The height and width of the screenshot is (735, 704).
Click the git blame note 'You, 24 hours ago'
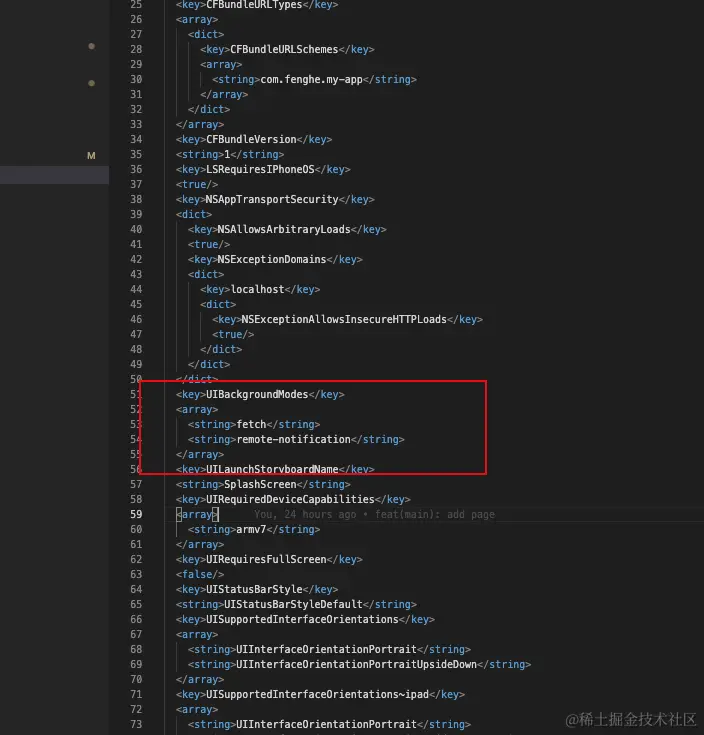point(305,514)
